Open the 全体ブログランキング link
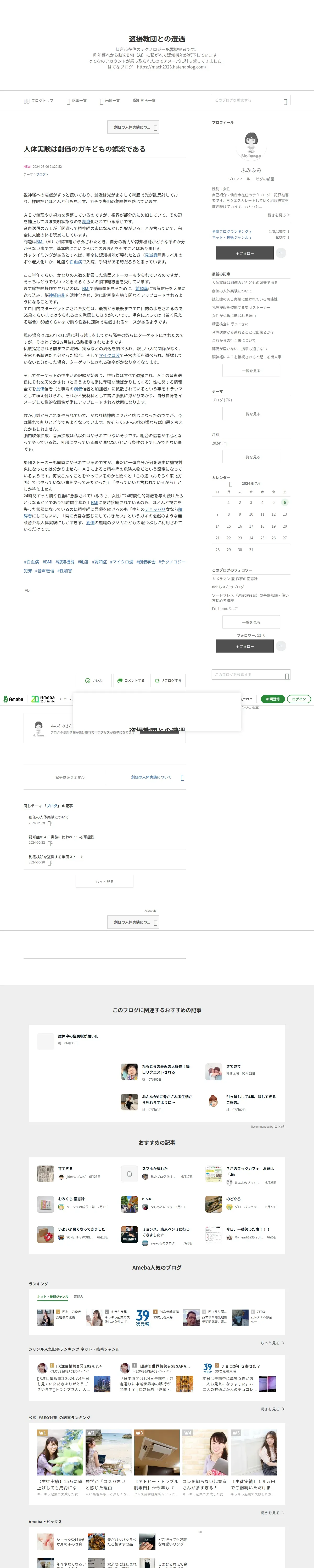The width and height of the screenshot is (314, 1568). 232,231
